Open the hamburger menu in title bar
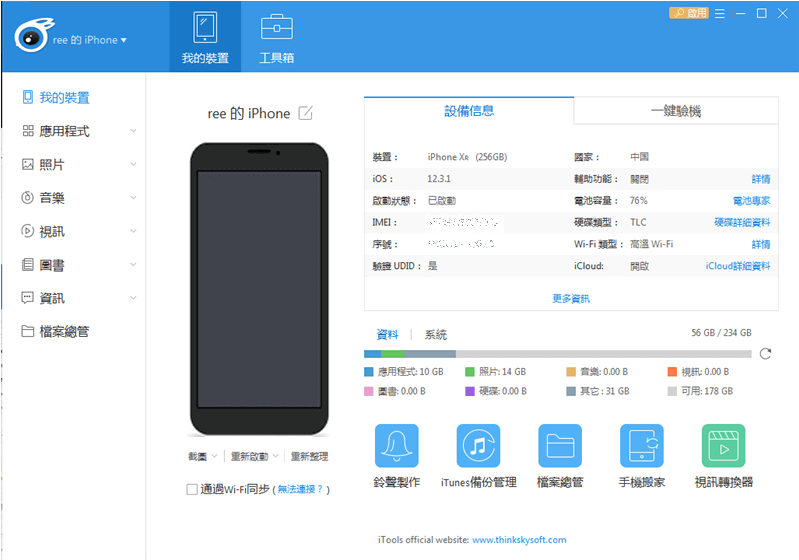 (720, 13)
